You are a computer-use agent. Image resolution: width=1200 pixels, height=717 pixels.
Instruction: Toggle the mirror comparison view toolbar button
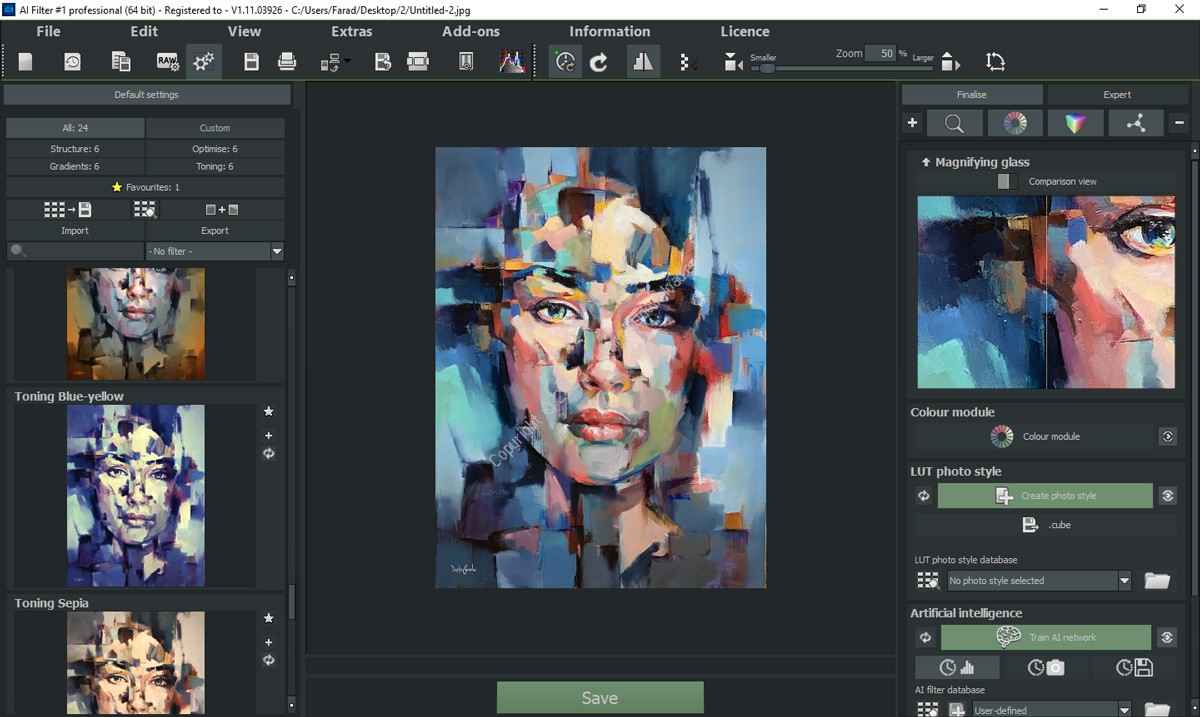click(643, 62)
